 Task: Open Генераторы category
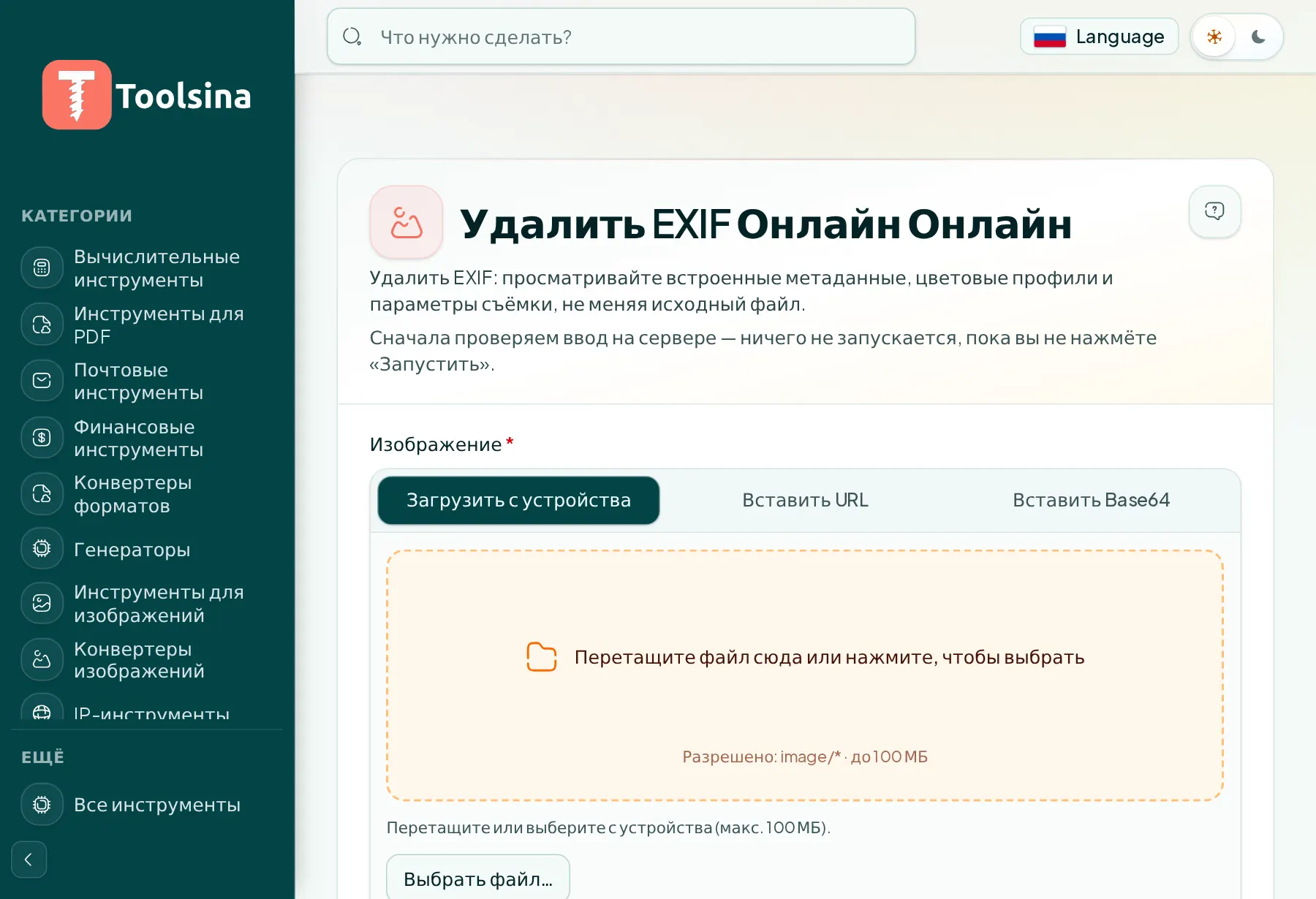(146, 549)
